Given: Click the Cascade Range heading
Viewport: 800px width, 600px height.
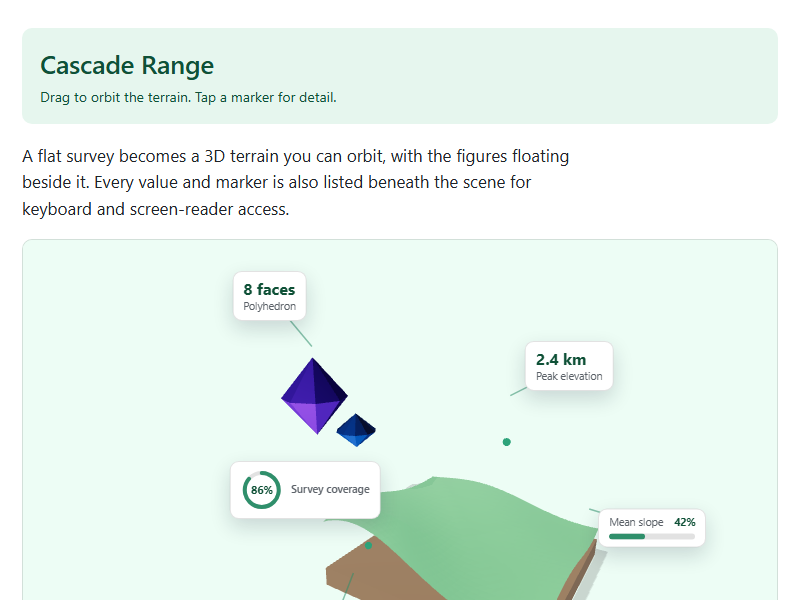Looking at the screenshot, I should tap(127, 65).
